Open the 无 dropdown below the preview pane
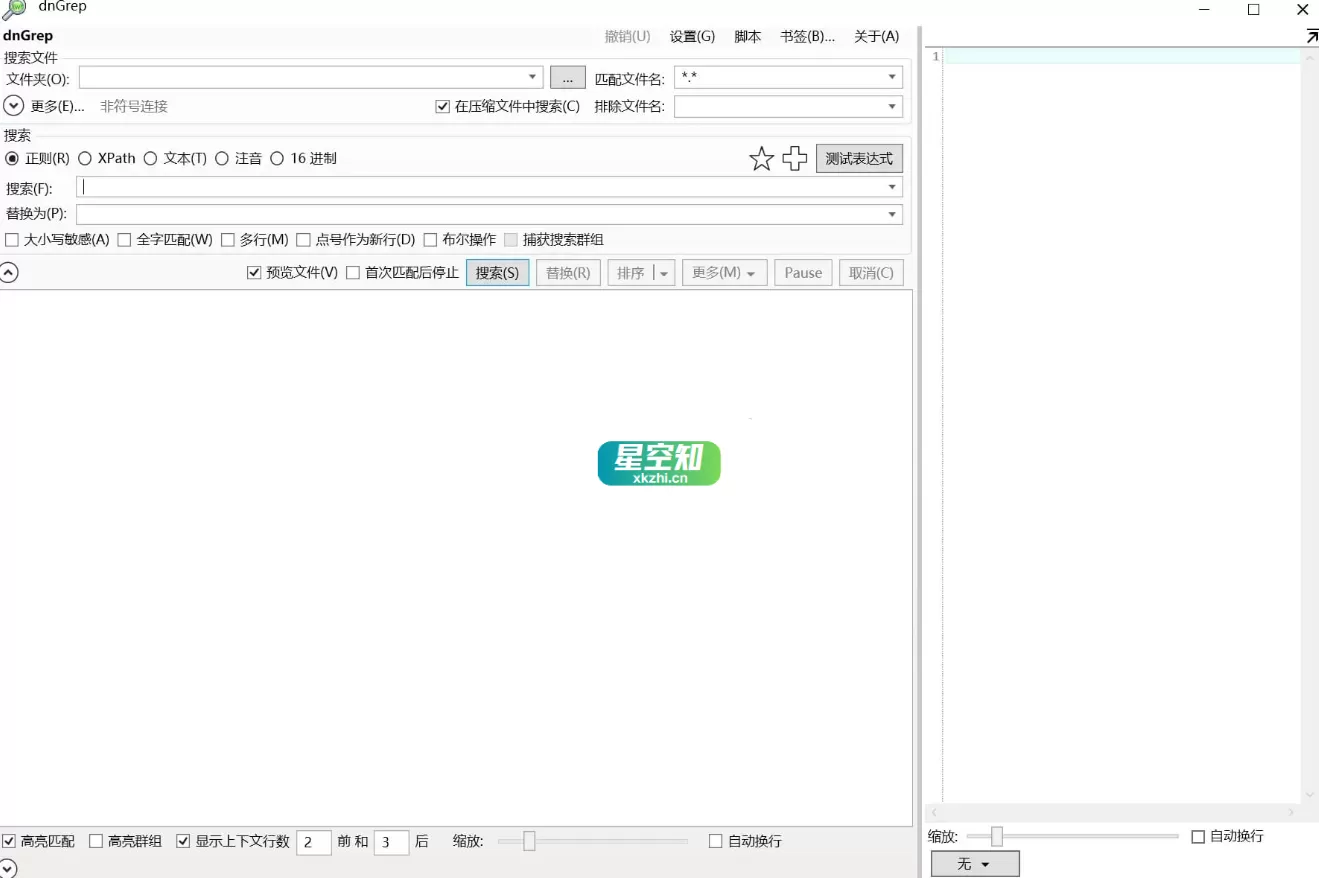The image size is (1319, 878). point(973,862)
